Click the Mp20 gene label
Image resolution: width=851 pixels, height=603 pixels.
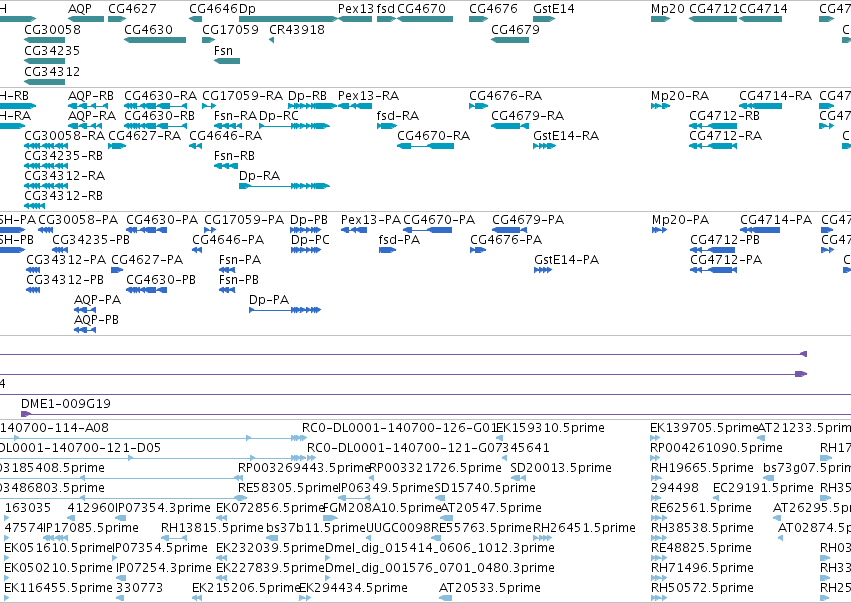[x=668, y=9]
